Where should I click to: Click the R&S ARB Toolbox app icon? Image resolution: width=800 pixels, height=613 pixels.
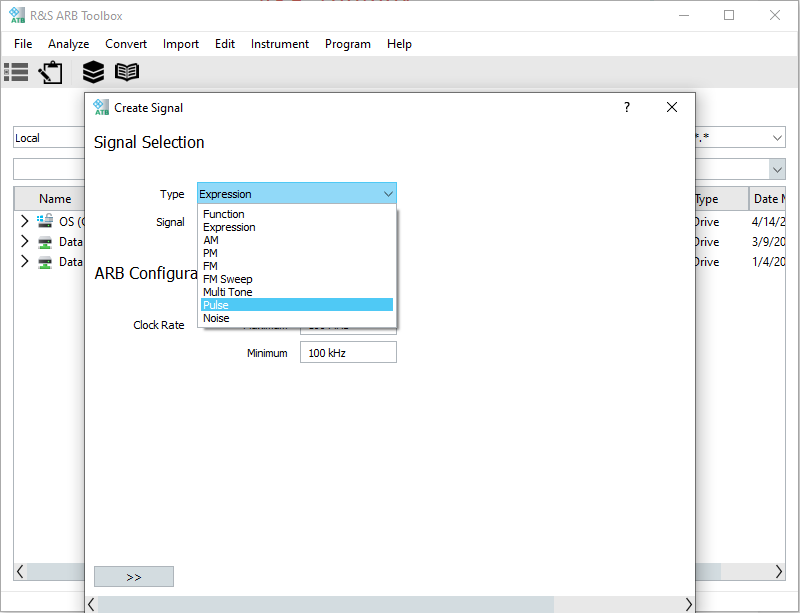[17, 15]
